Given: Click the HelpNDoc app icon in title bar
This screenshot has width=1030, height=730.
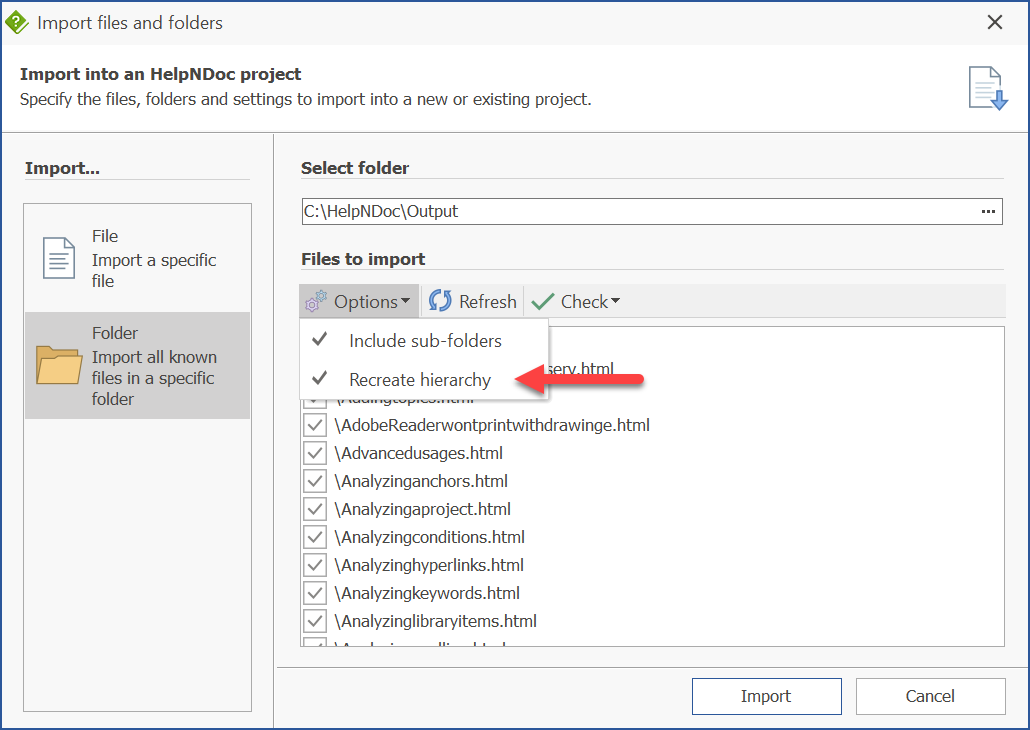Looking at the screenshot, I should click(16, 22).
